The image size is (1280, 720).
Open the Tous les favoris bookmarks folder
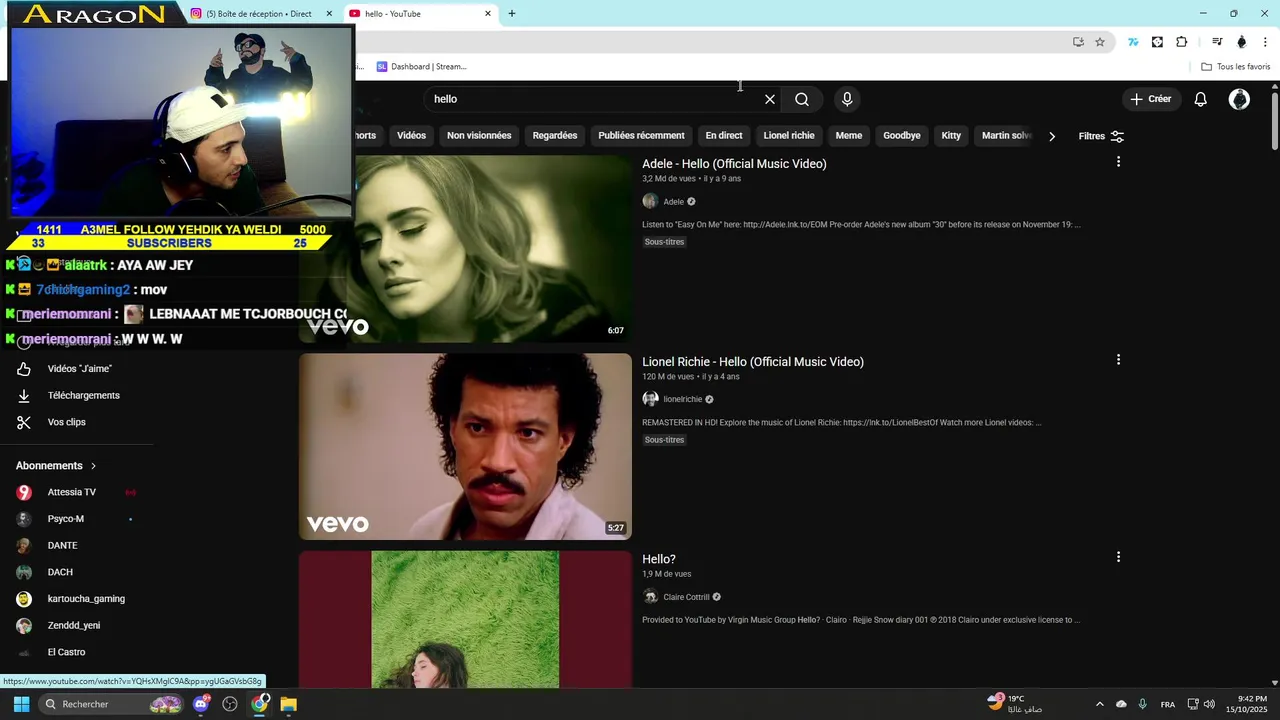[x=1236, y=67]
